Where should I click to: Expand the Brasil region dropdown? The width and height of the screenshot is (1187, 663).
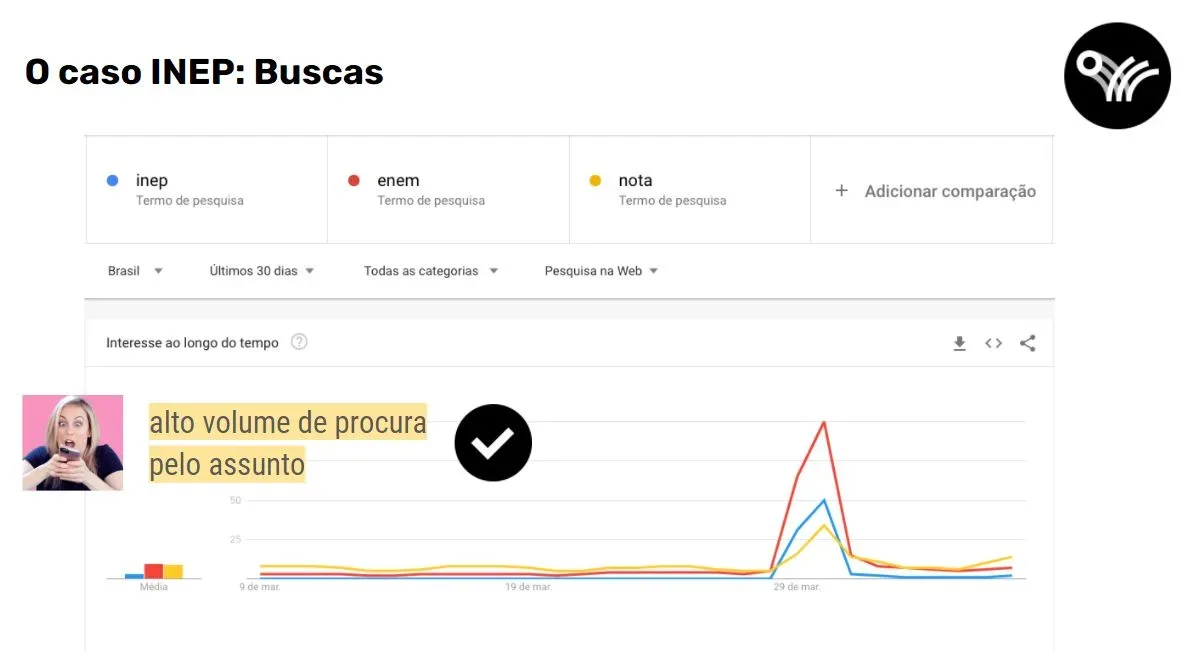click(135, 271)
